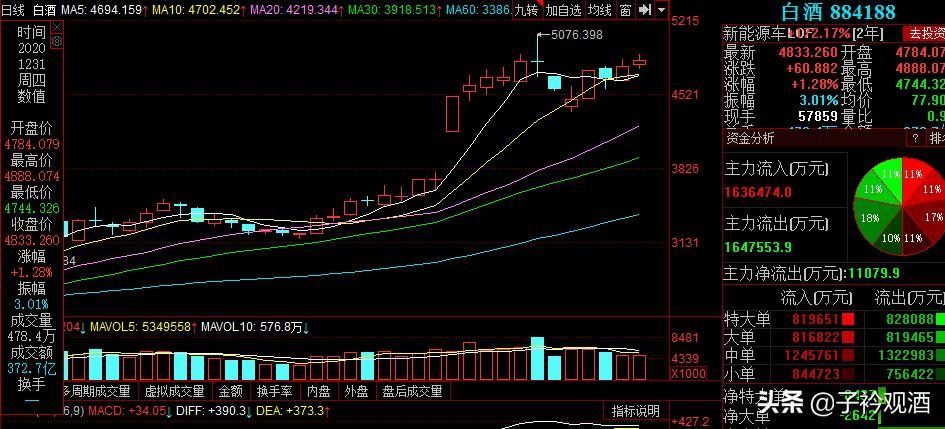Click the tallest cyan volume bar

[x=537, y=359]
